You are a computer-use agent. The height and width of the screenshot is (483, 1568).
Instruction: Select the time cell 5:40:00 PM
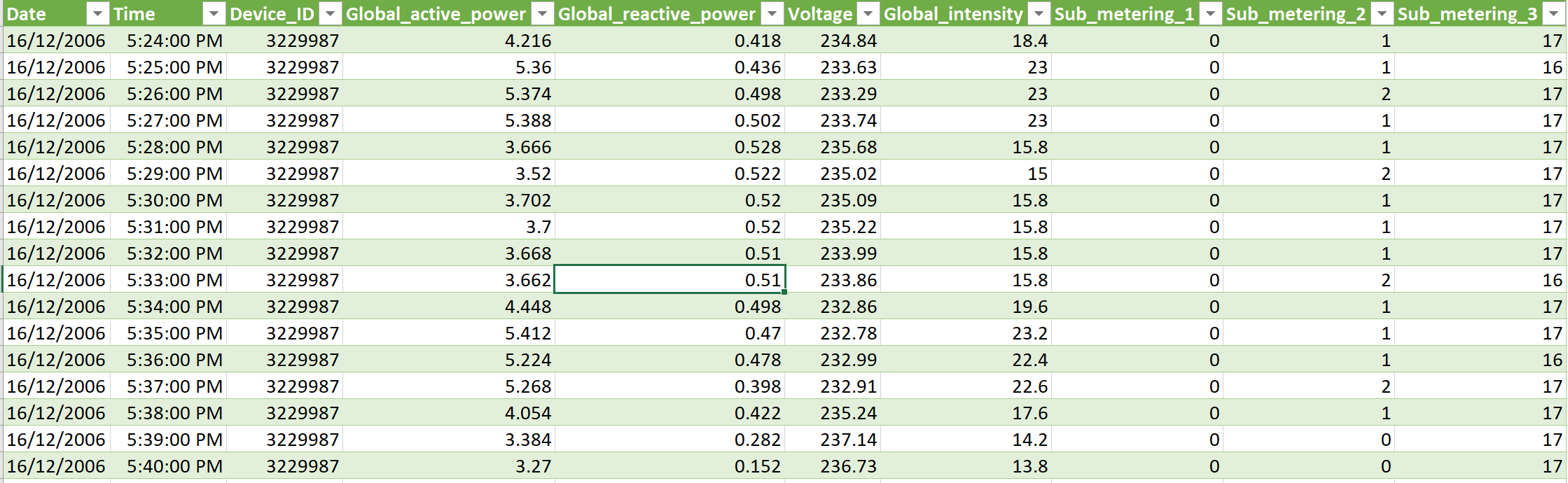coord(168,466)
